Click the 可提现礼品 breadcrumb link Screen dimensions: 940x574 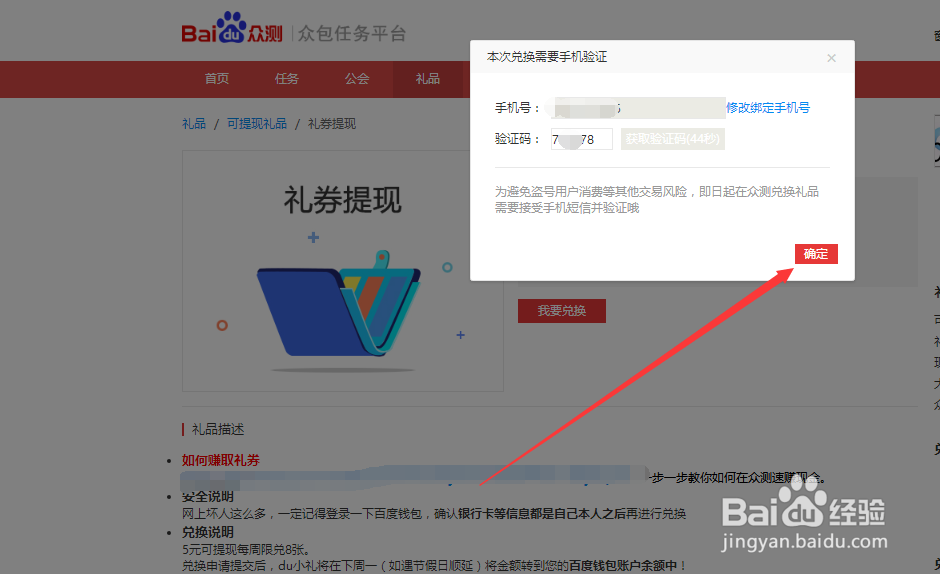[257, 124]
